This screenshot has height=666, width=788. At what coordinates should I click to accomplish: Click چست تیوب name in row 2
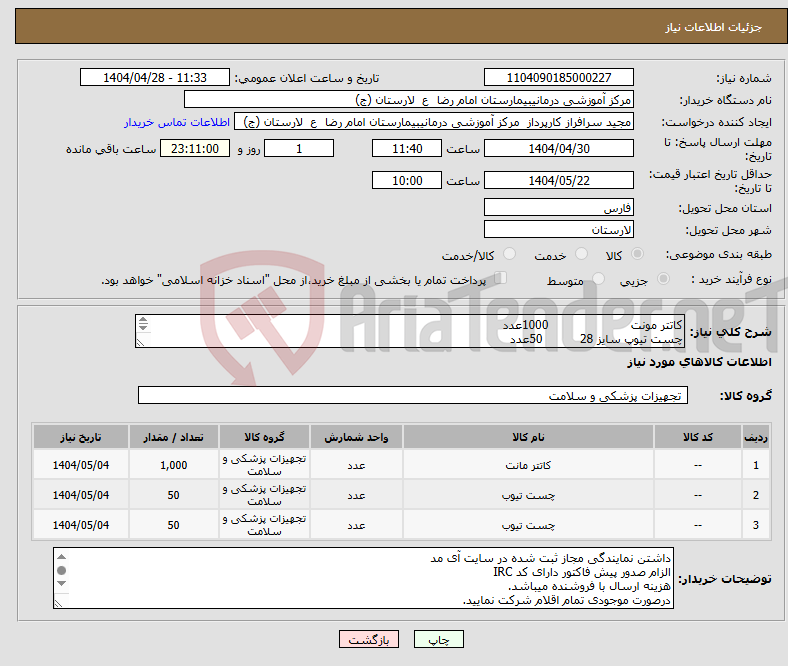[x=528, y=495]
